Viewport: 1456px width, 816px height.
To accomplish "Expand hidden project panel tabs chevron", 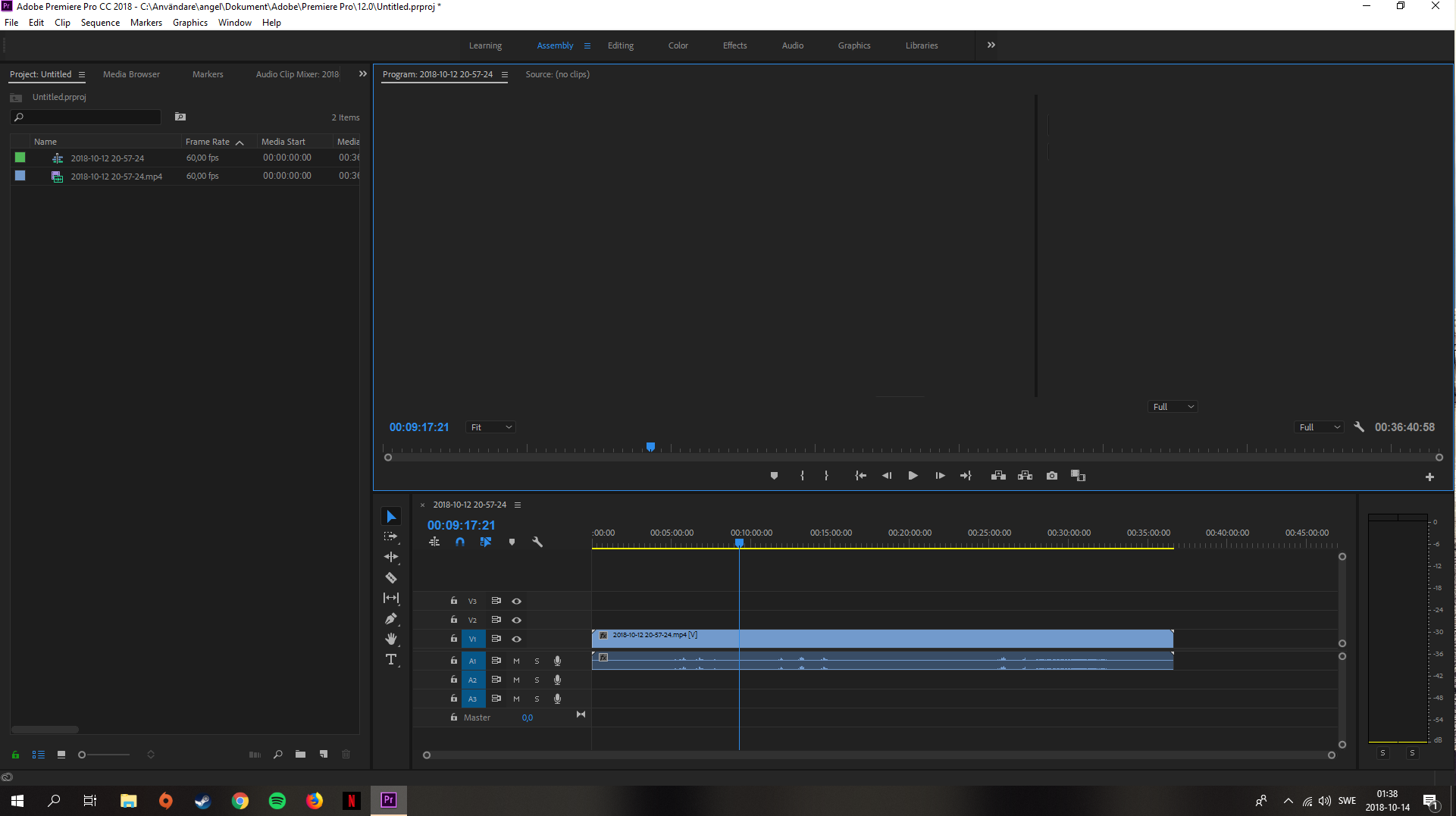I will [363, 74].
